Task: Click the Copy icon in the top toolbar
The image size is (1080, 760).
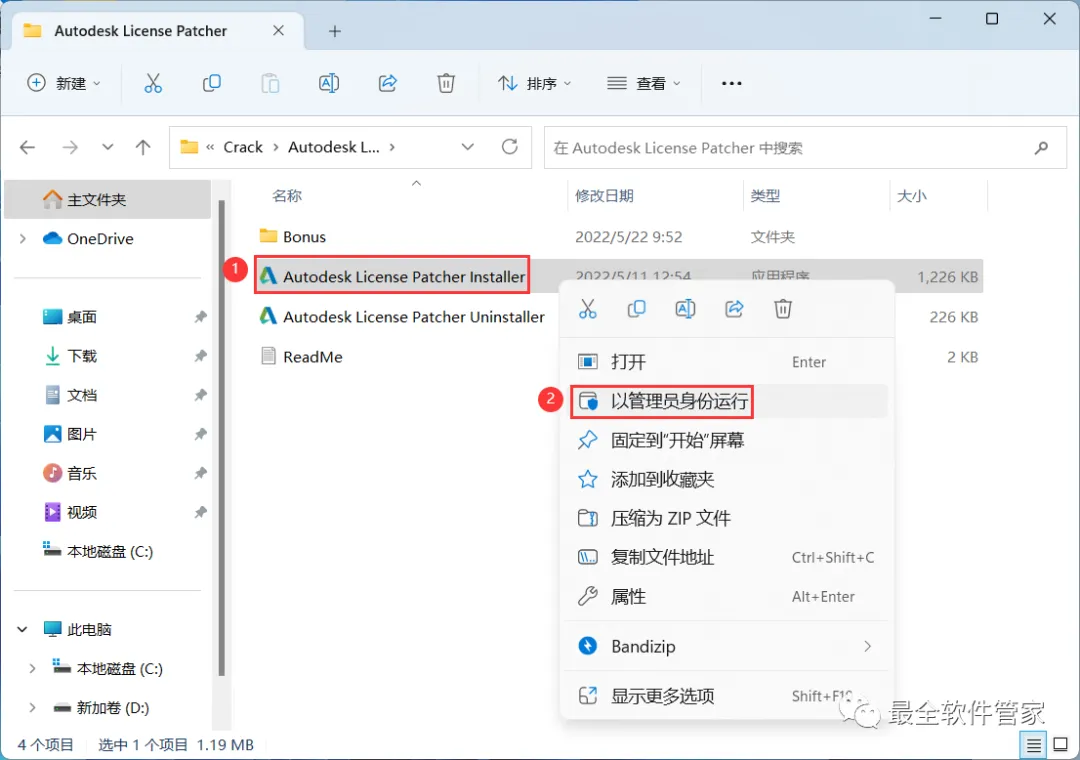Action: click(x=211, y=83)
